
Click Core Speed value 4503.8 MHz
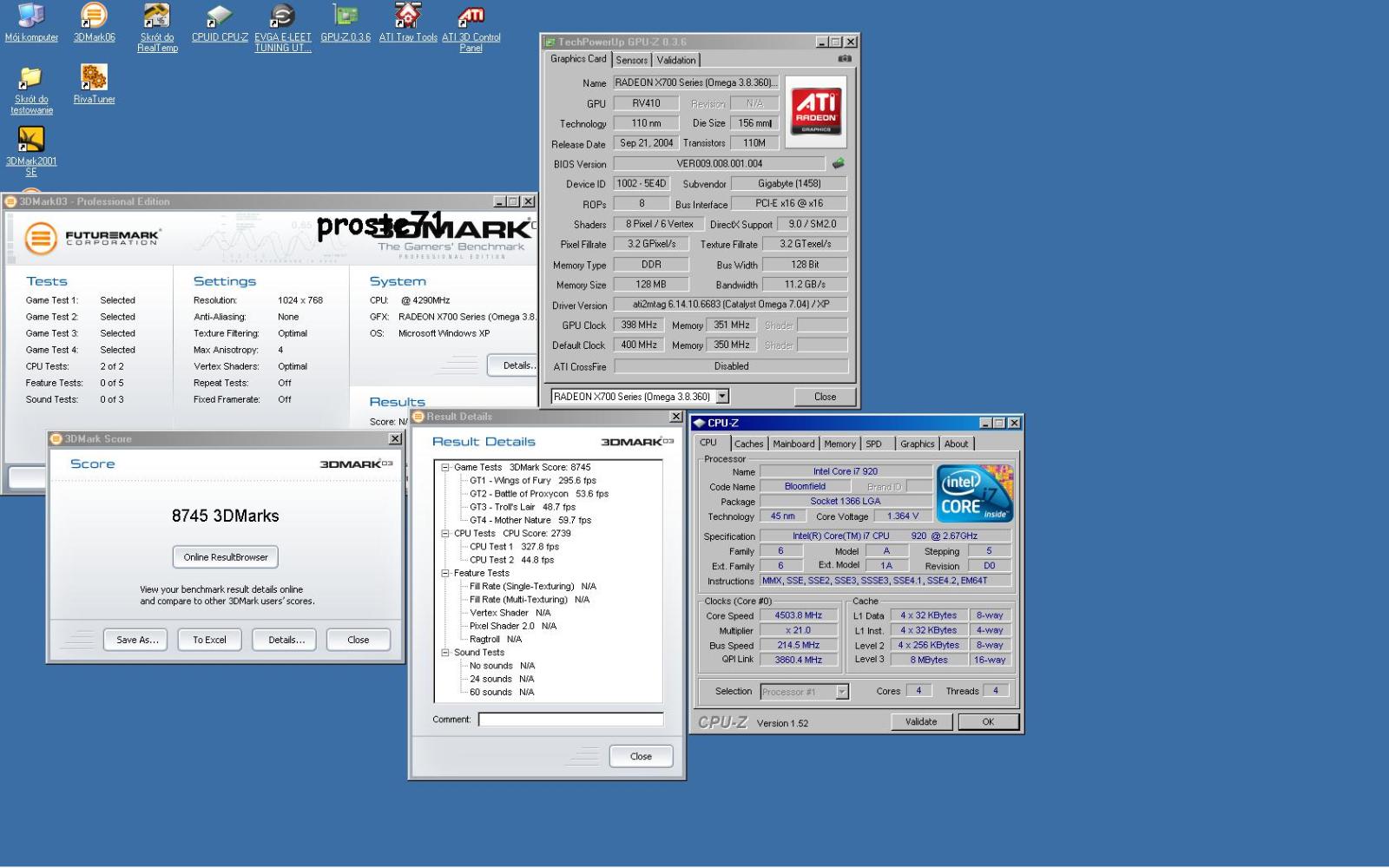798,615
